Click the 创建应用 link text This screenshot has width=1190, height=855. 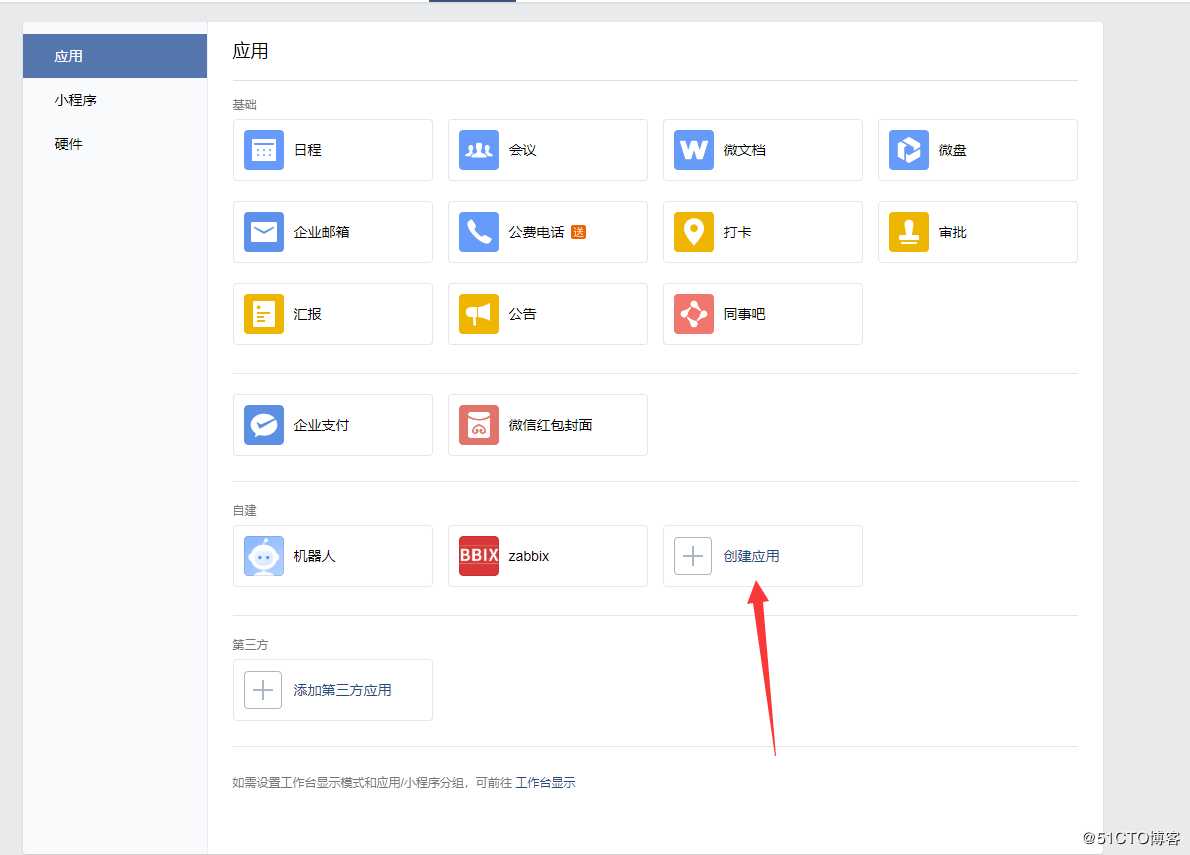[x=751, y=556]
